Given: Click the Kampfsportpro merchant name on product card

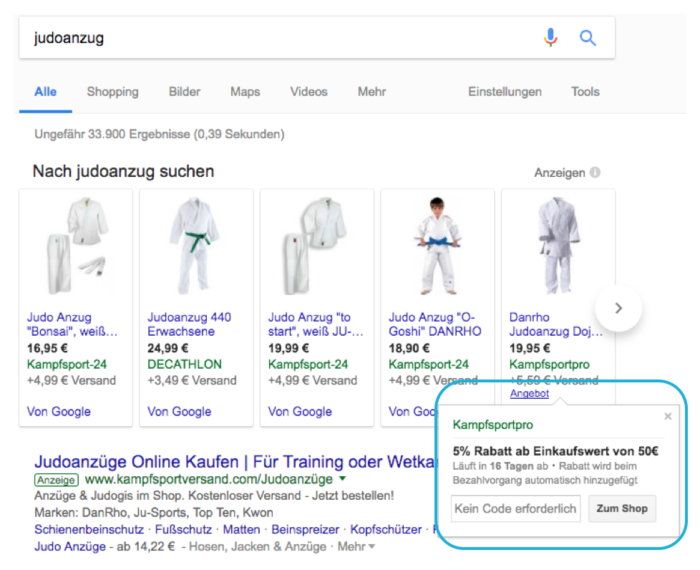Looking at the screenshot, I should pos(549,364).
